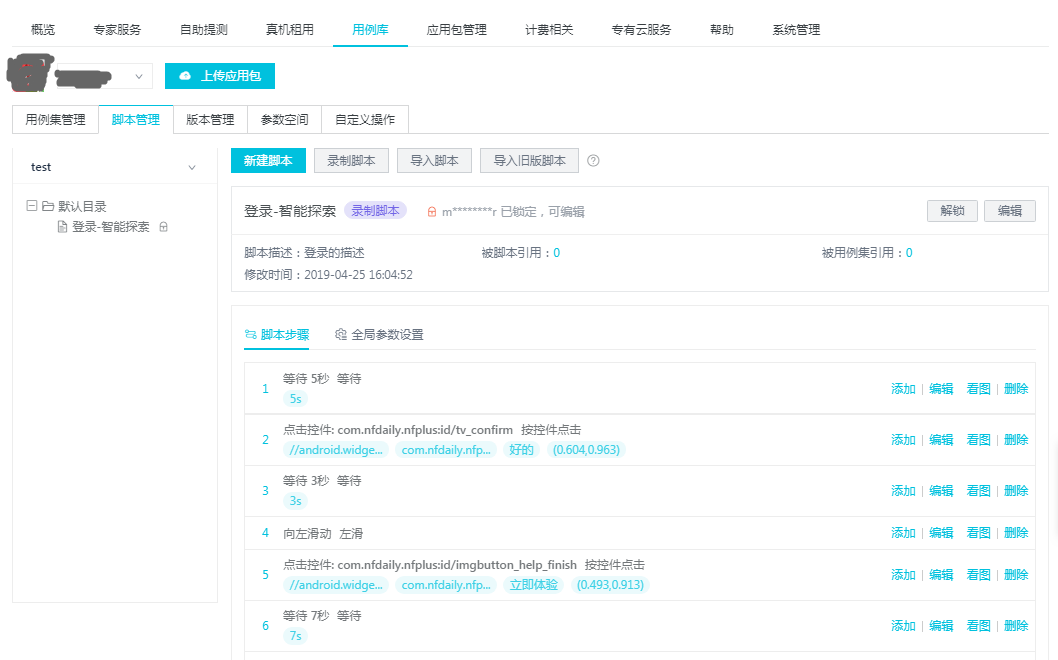Screen dimensions: 1058x660
Task: Click 删除 link for step 1
Action: pyautogui.click(x=1015, y=389)
